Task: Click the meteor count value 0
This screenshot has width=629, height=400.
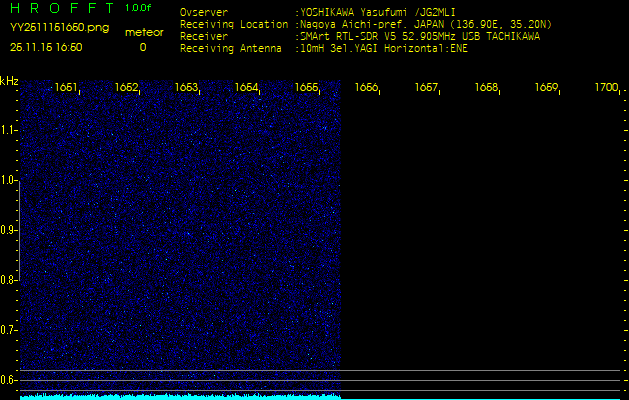Action: 142,46
